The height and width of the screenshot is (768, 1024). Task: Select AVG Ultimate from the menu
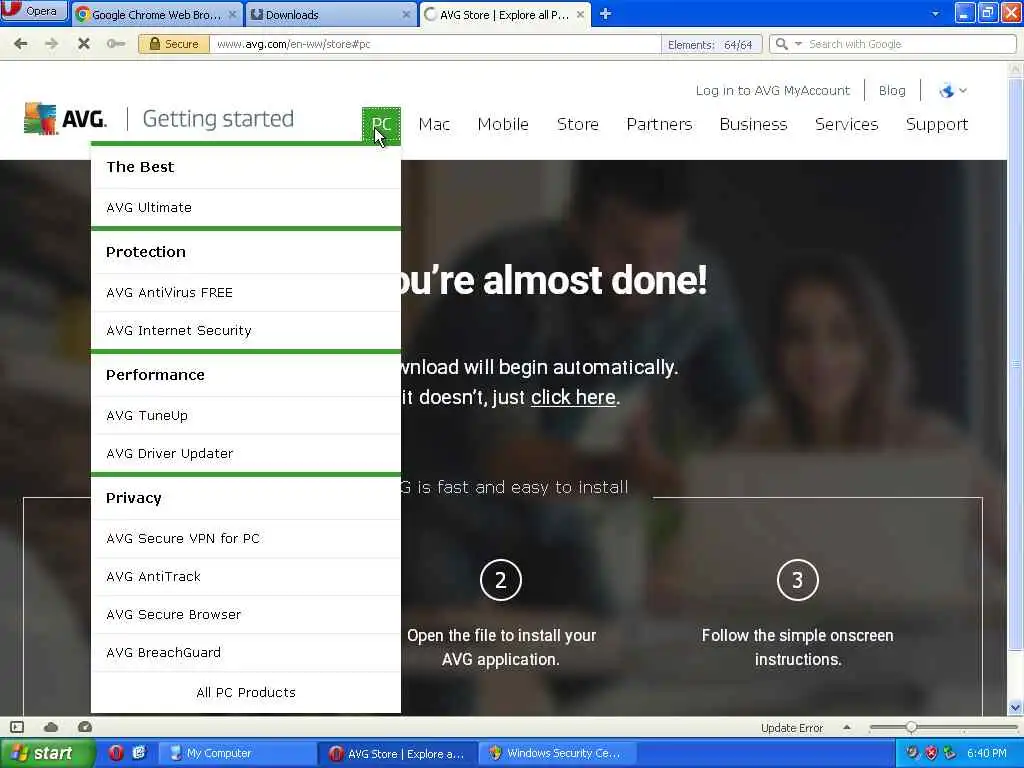pyautogui.click(x=246, y=208)
